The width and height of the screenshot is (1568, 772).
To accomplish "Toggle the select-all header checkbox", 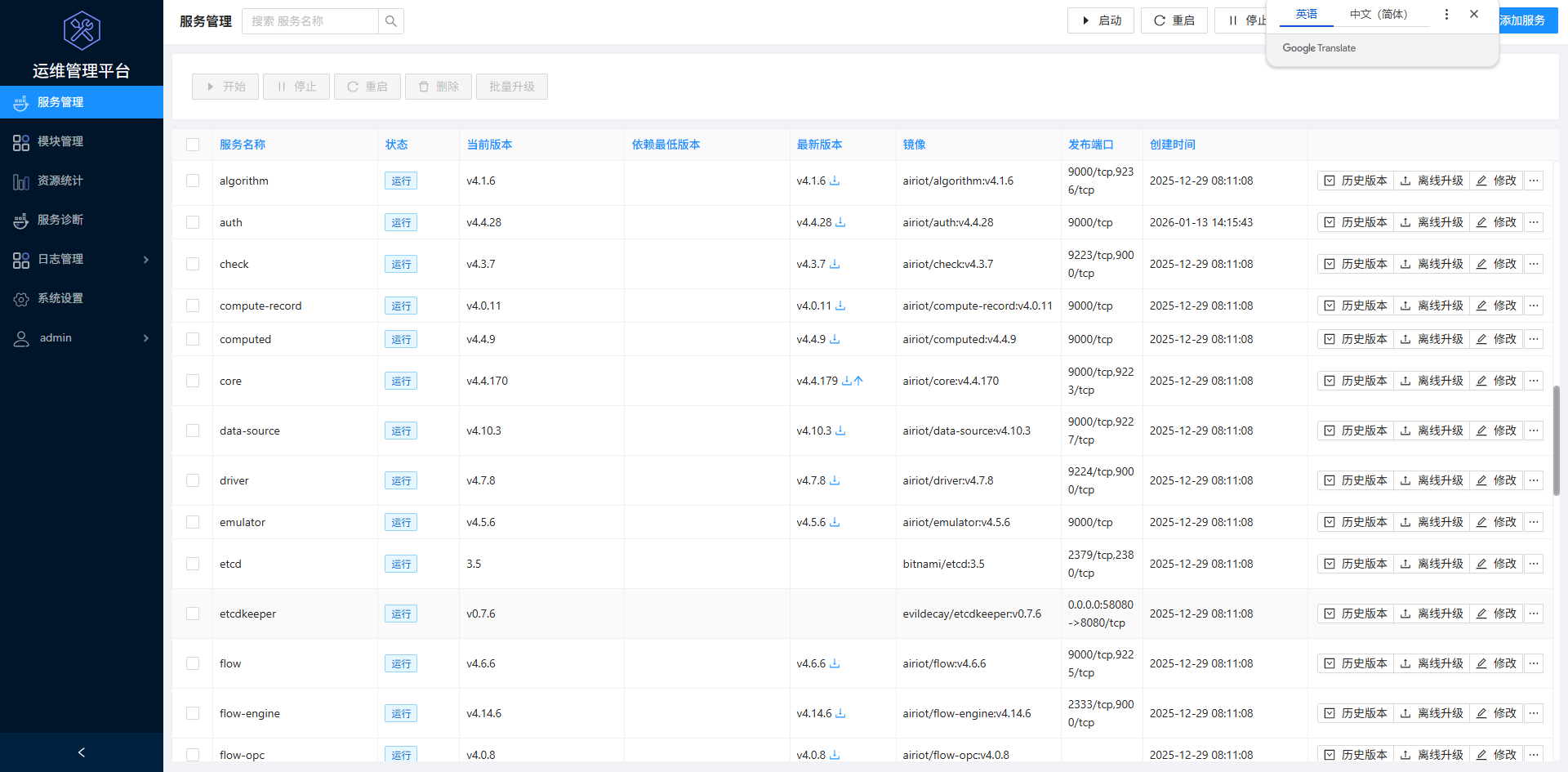I will [x=193, y=145].
